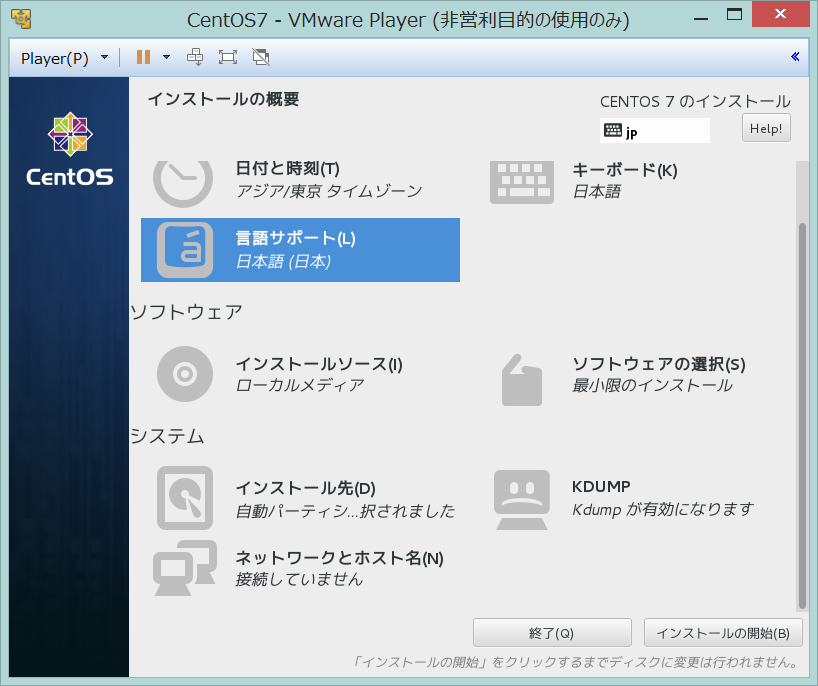
Task: Open インストールソース(I) settings
Action: click(x=319, y=364)
